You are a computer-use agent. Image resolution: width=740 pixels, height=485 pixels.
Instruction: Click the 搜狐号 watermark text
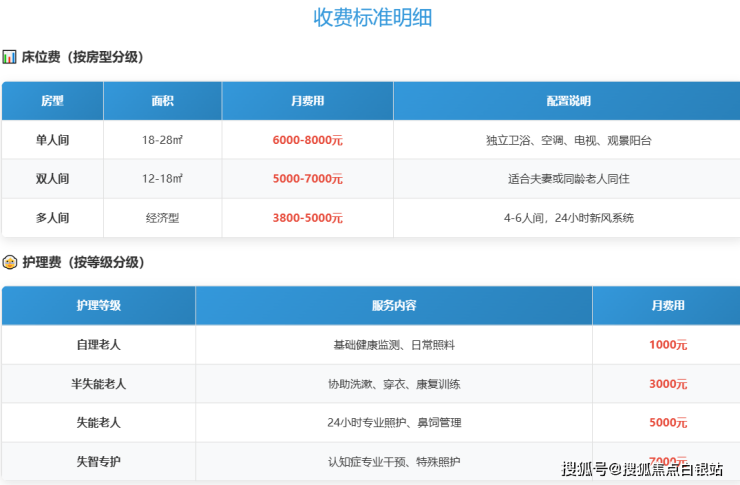587,469
